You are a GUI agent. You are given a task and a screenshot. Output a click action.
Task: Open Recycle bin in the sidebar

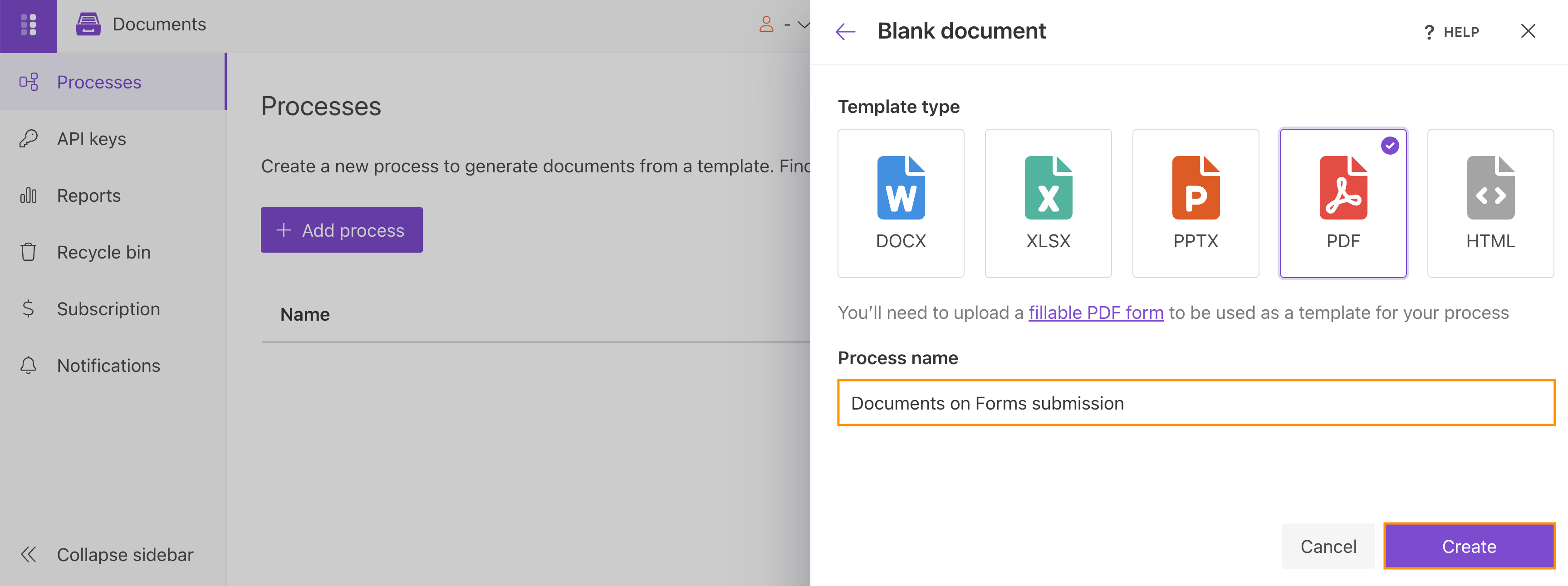point(113,252)
